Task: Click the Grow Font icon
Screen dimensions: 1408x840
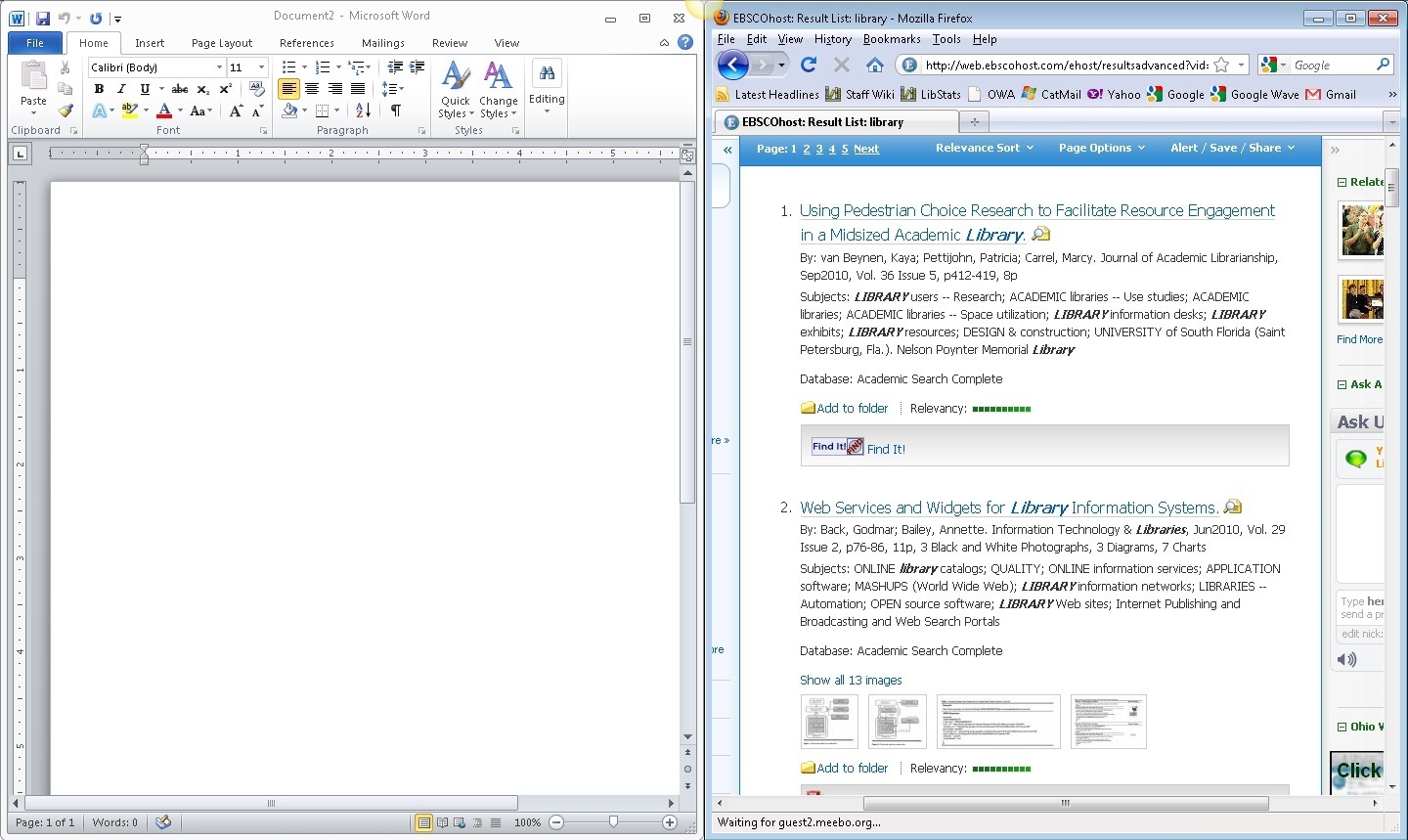Action: coord(236,111)
